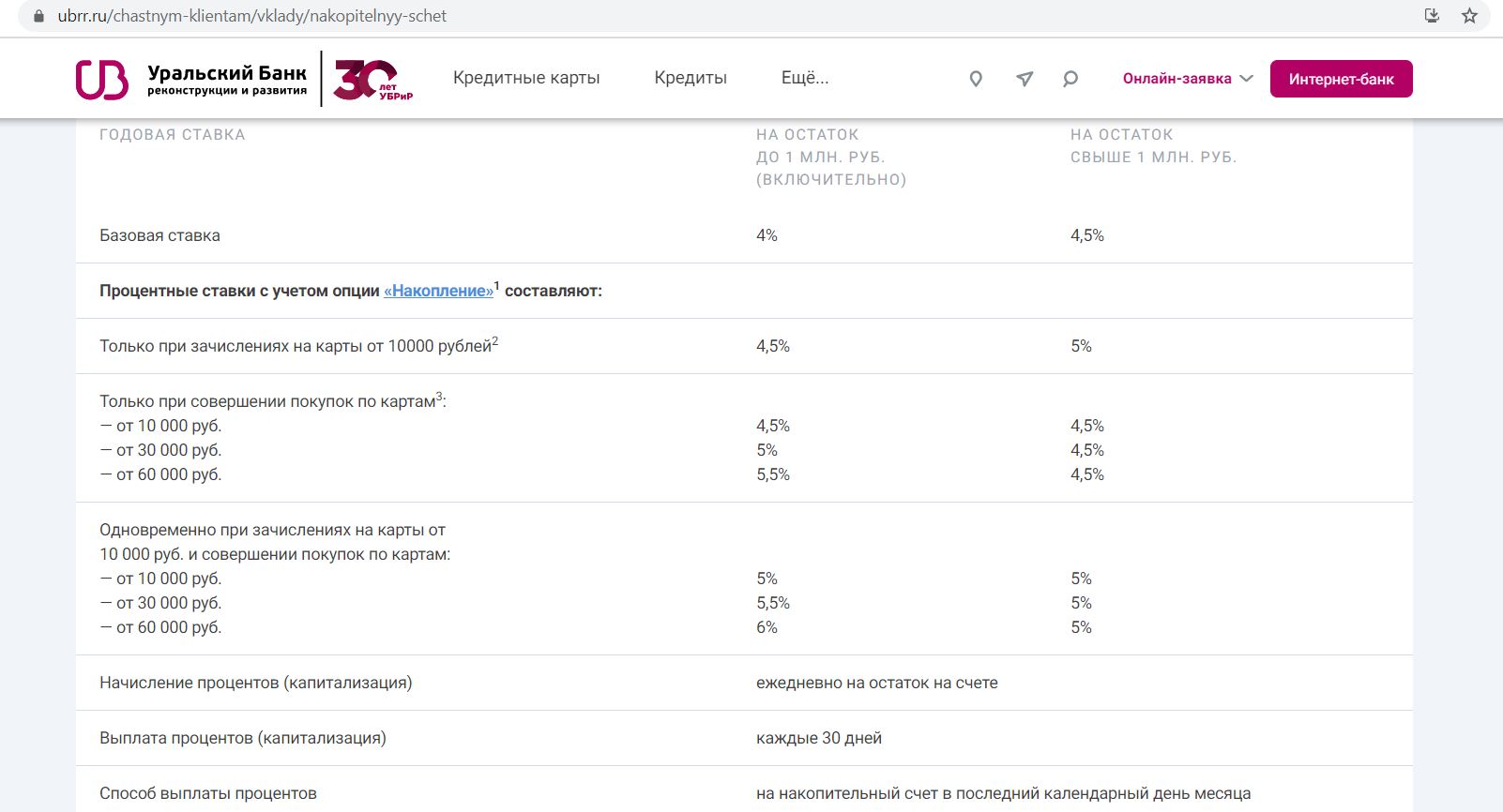Focus the browser address bar URL
Image resolution: width=1503 pixels, height=812 pixels.
point(251,16)
